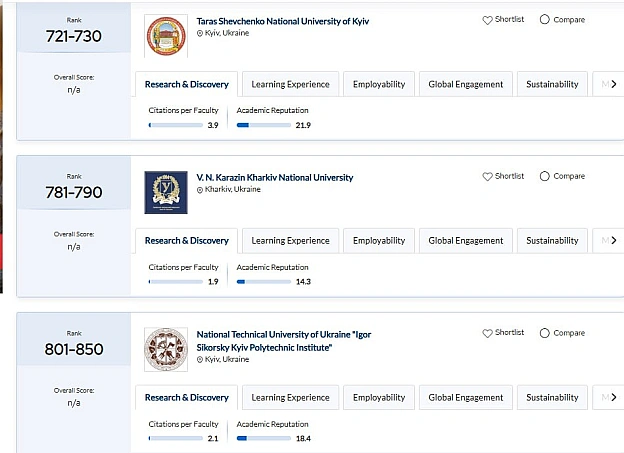Viewport: 624px width, 453px height.
Task: Click the Kyiv Polytechnic Institute round emblem
Action: (166, 350)
